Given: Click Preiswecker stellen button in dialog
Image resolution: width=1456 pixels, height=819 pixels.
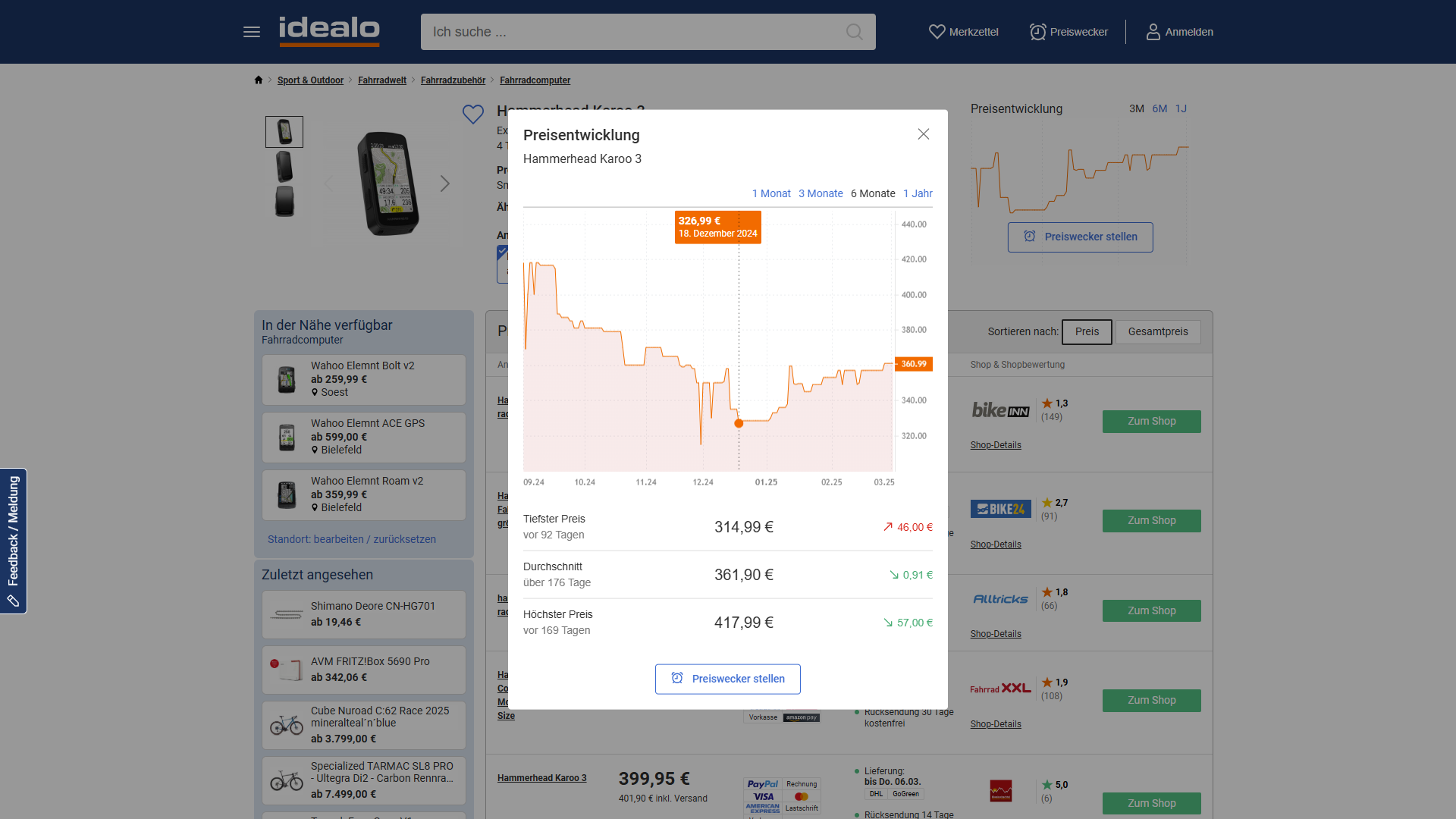Looking at the screenshot, I should pos(728,679).
